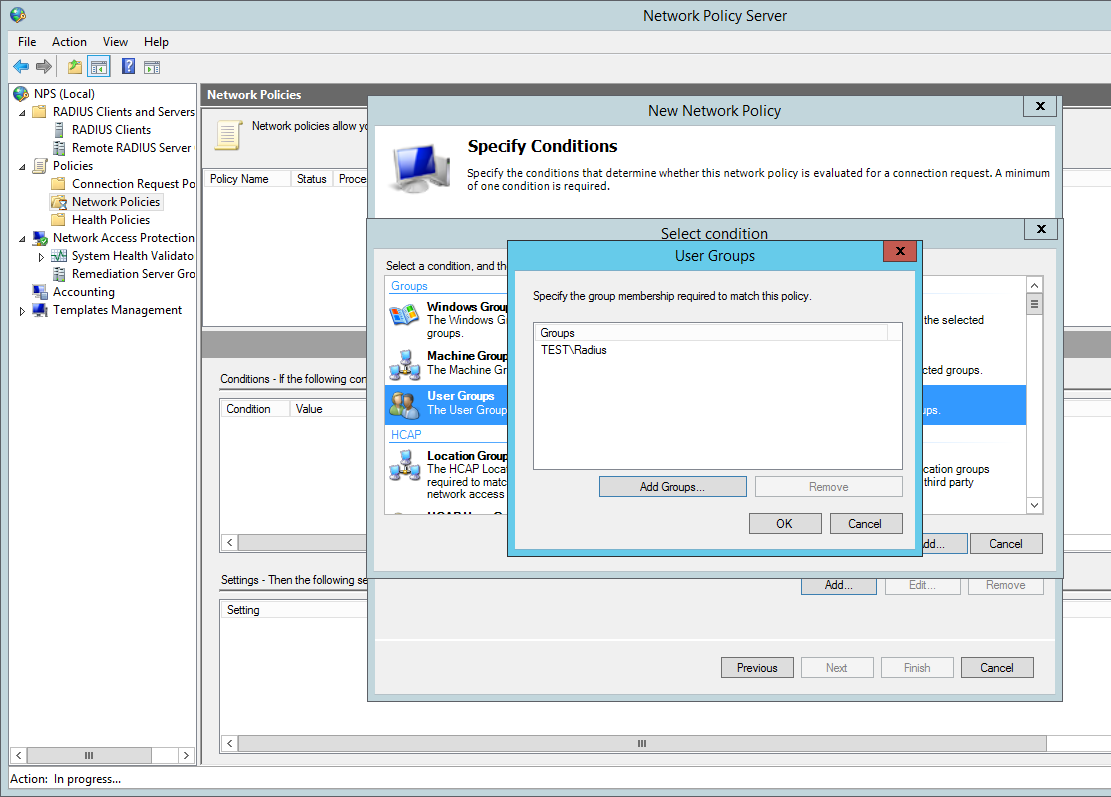1111x797 pixels.
Task: Select the TEST\Radius group entry
Action: (574, 350)
